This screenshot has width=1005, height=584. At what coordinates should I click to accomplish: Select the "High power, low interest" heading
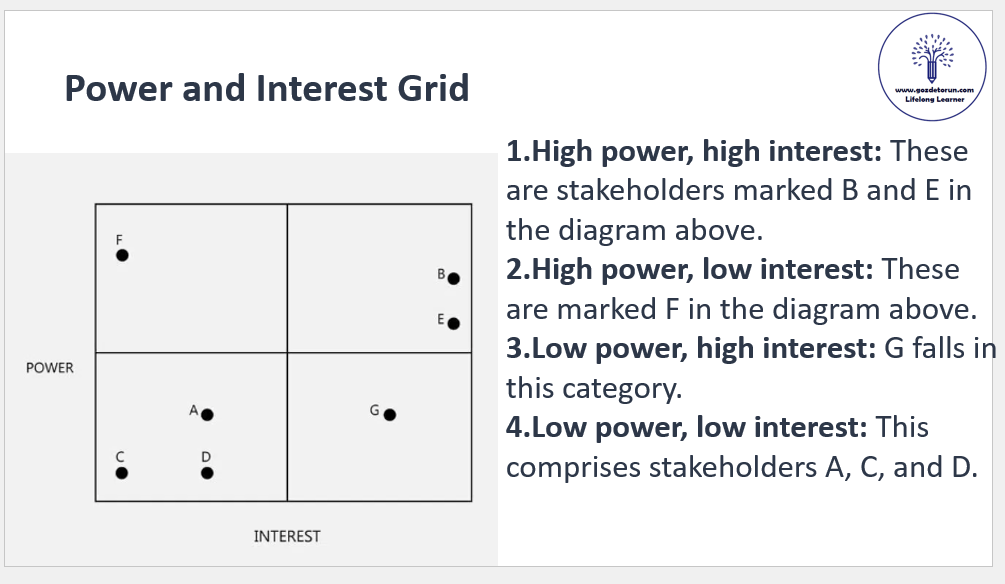689,270
